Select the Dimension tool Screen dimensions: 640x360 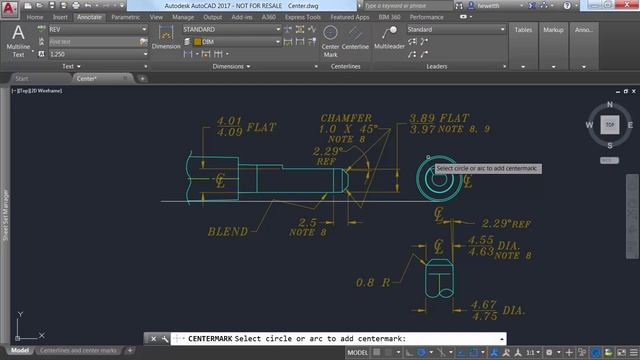click(166, 37)
